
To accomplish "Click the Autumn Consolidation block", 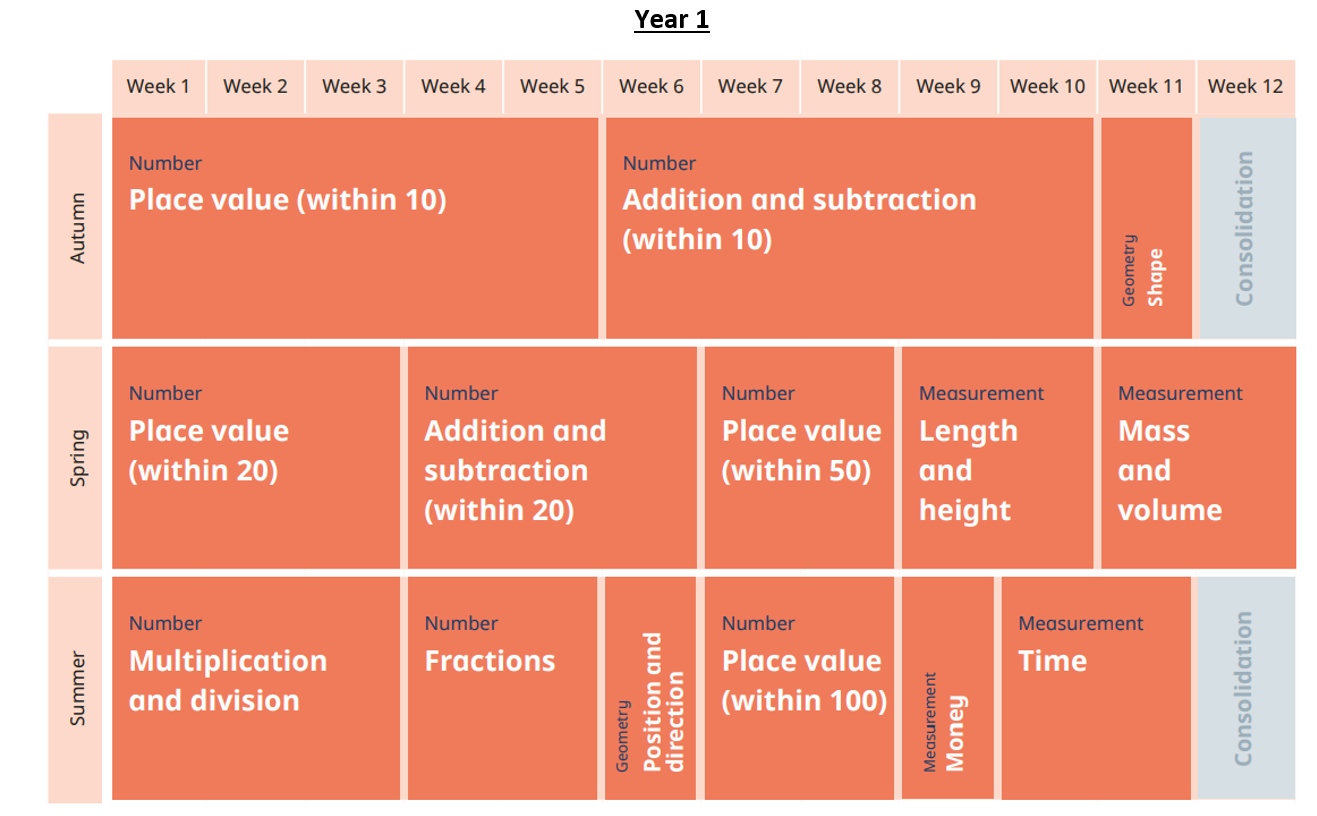I will coord(1246,228).
